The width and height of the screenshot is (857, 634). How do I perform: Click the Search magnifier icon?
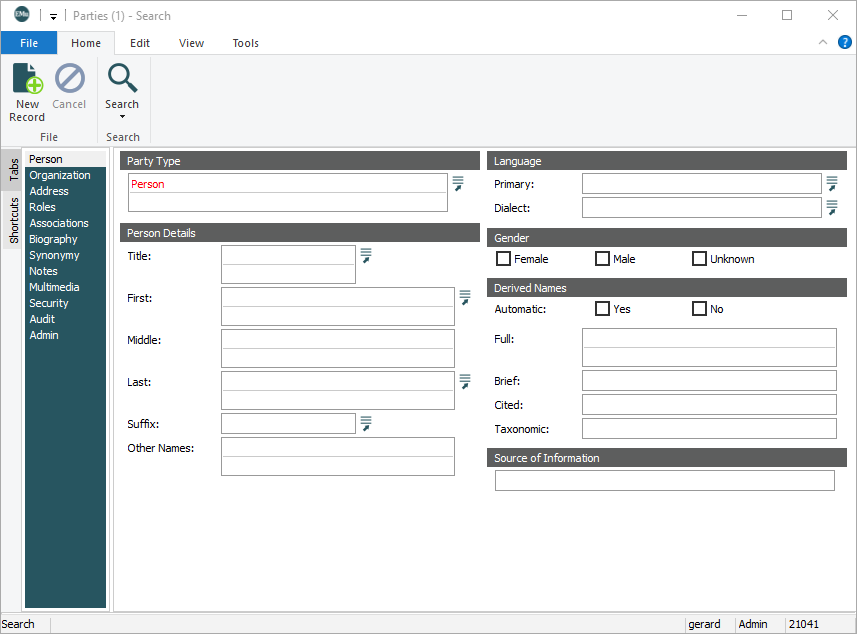(x=122, y=78)
